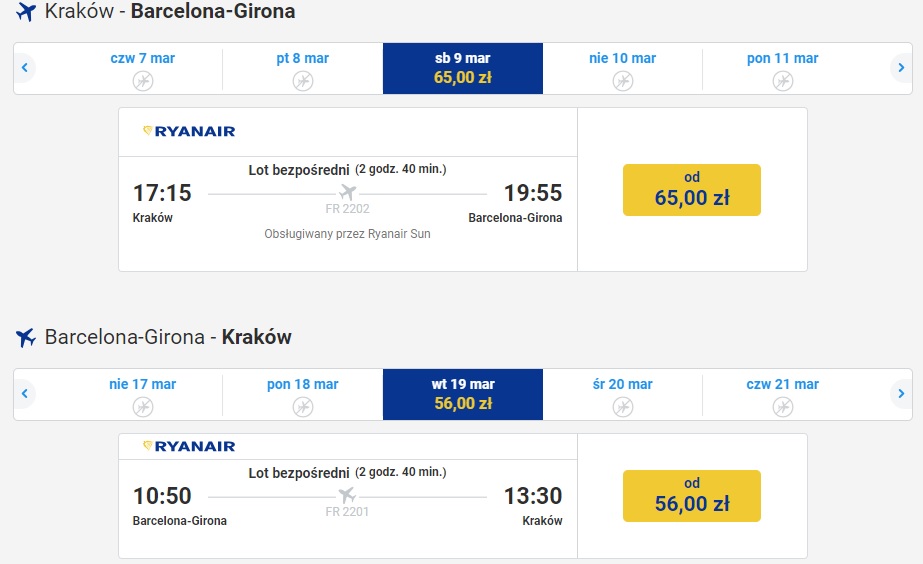Select the pon 18 mar date tab

tap(303, 394)
